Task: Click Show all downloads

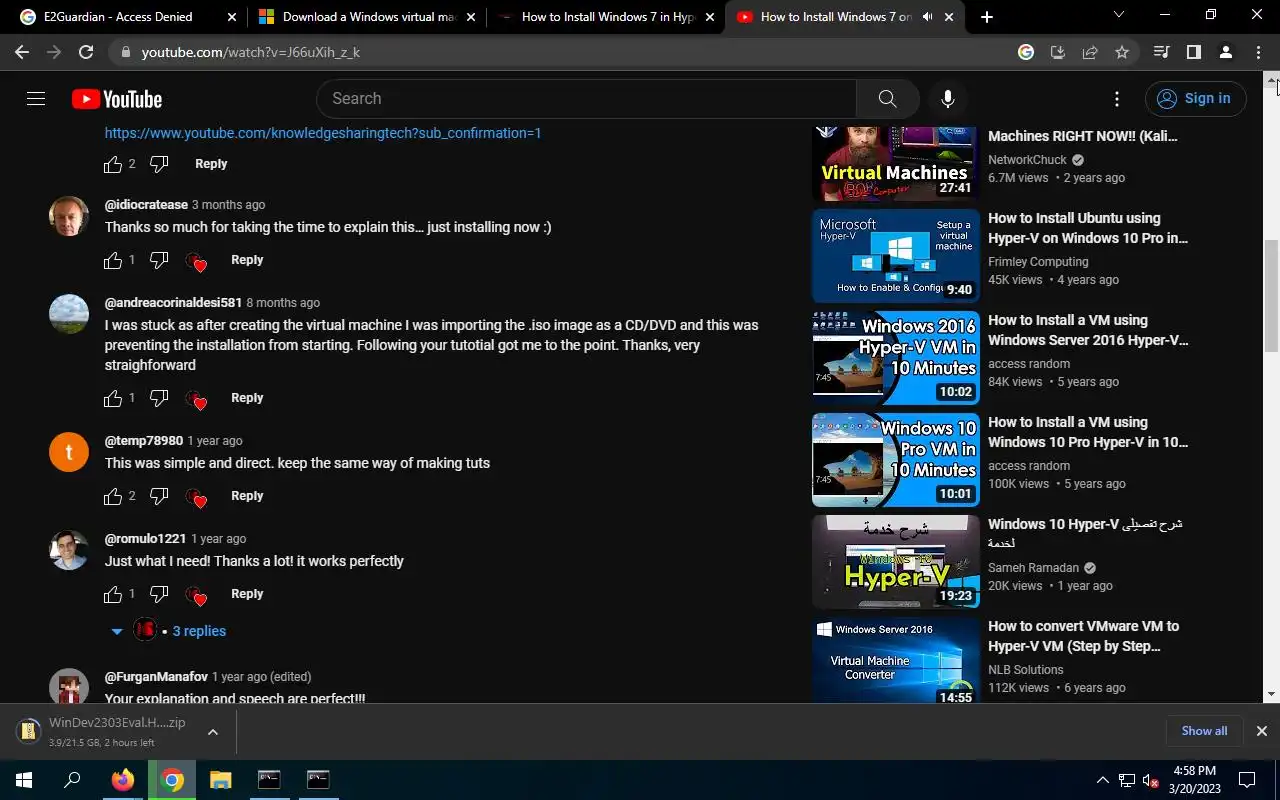Action: 1204,731
